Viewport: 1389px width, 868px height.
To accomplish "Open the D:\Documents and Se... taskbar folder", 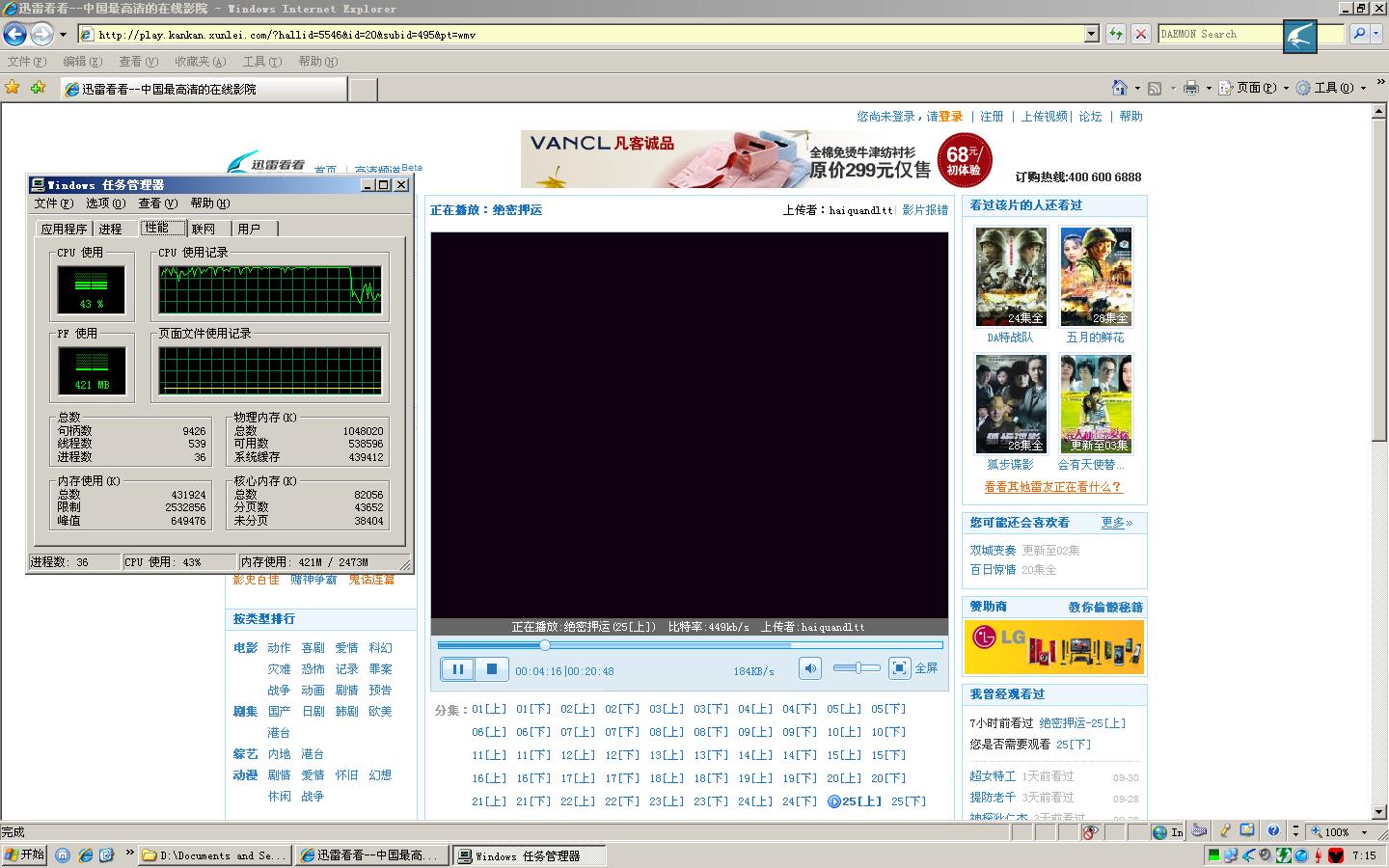I will pos(215,855).
